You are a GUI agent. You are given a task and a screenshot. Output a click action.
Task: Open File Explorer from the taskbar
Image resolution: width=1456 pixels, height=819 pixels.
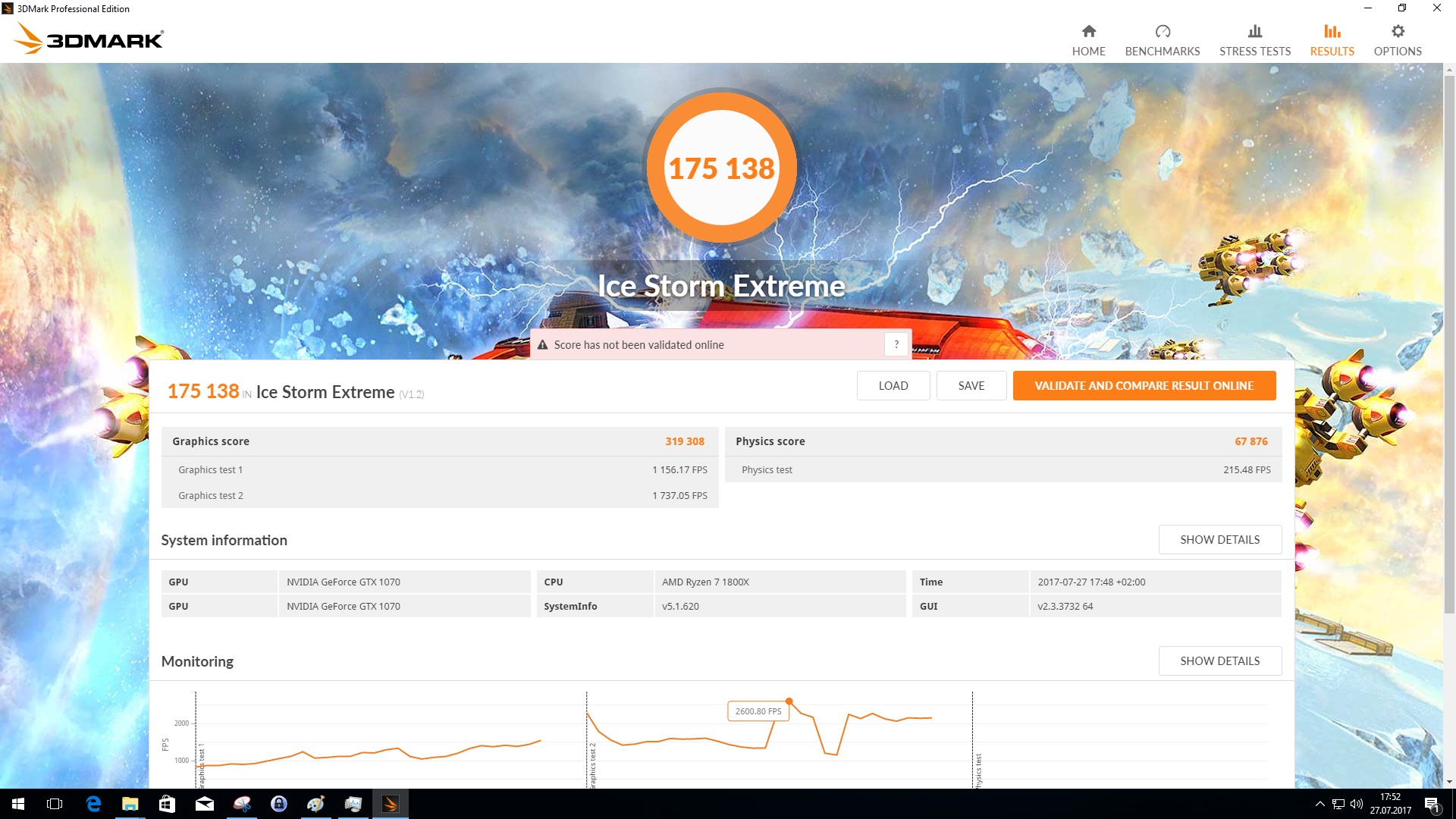130,804
